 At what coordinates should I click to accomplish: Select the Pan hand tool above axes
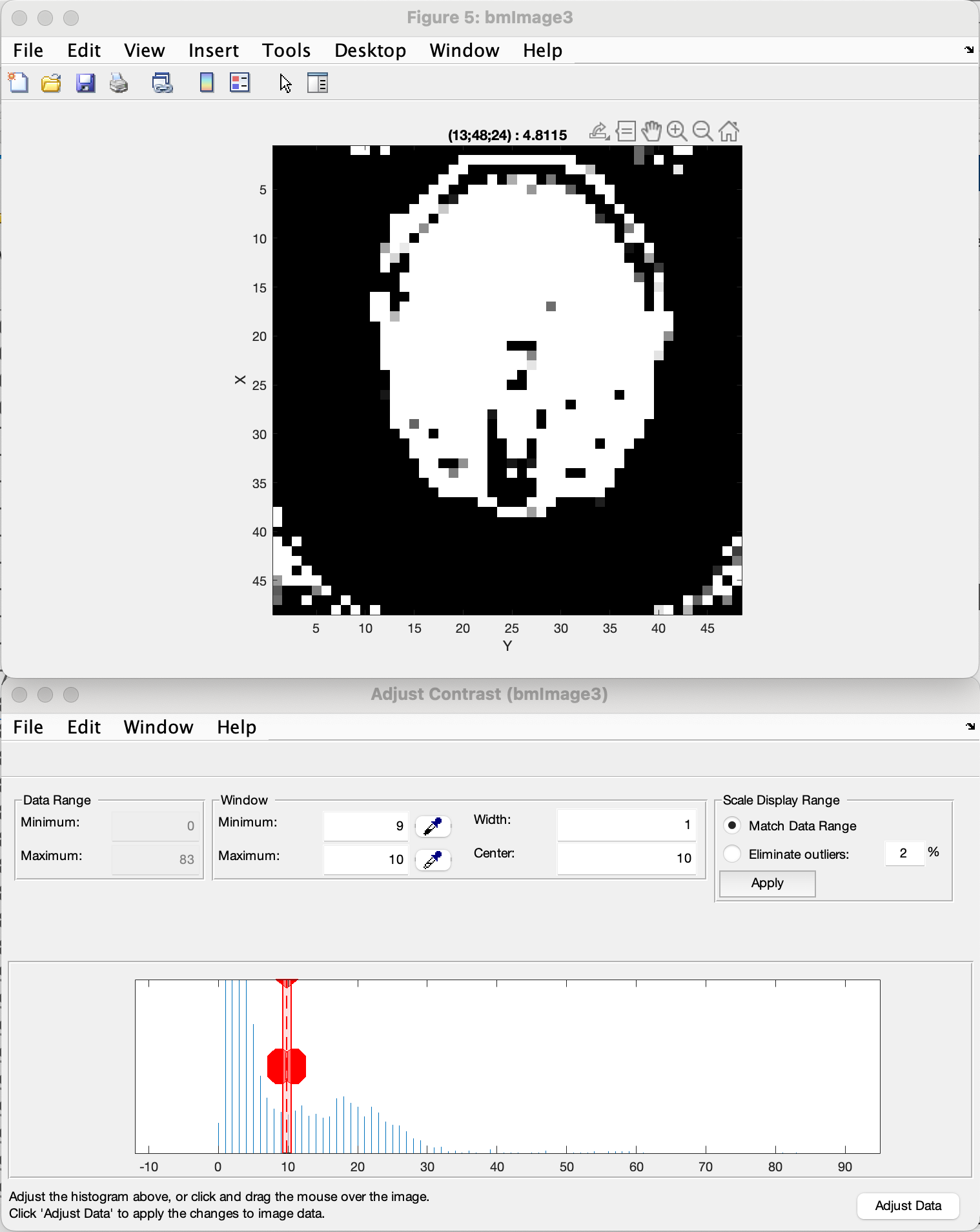(x=651, y=131)
